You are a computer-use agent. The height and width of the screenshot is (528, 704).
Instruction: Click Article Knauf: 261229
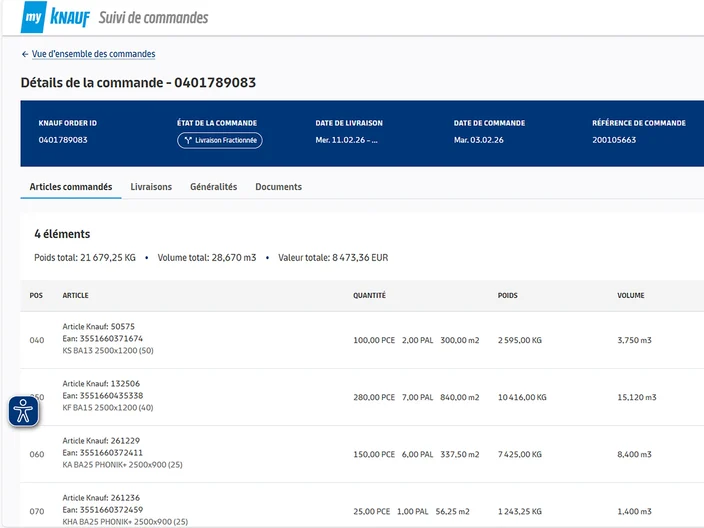[101, 440]
